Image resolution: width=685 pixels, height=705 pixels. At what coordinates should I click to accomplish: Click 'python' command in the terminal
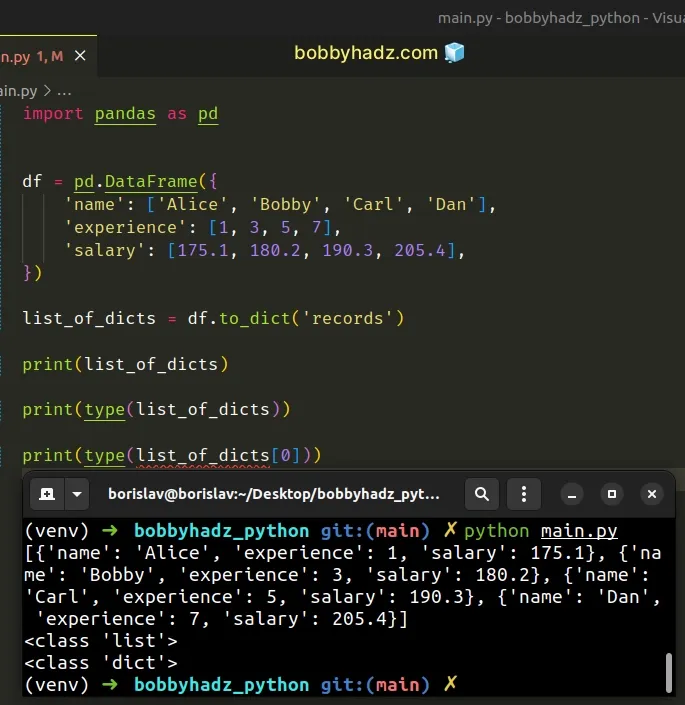pos(497,531)
